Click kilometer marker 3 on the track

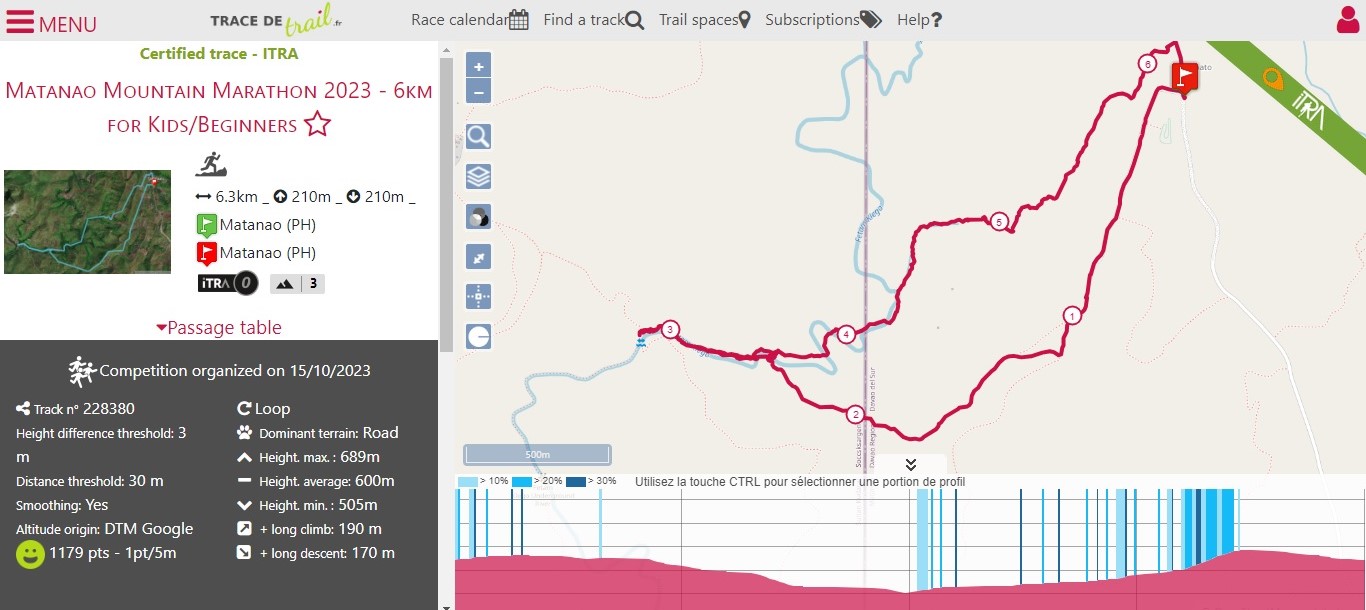click(x=670, y=329)
